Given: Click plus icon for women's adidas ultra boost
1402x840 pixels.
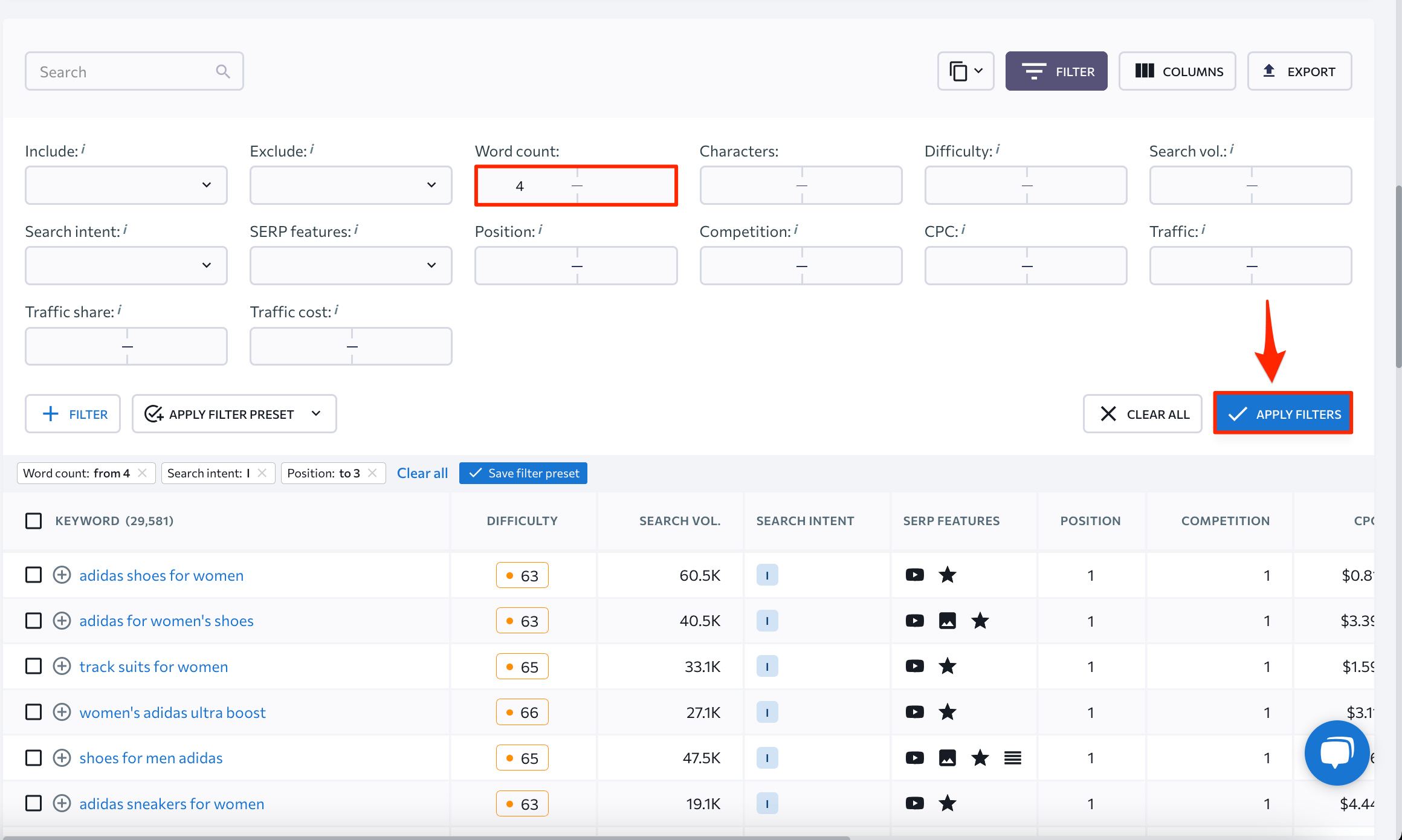Looking at the screenshot, I should (62, 712).
